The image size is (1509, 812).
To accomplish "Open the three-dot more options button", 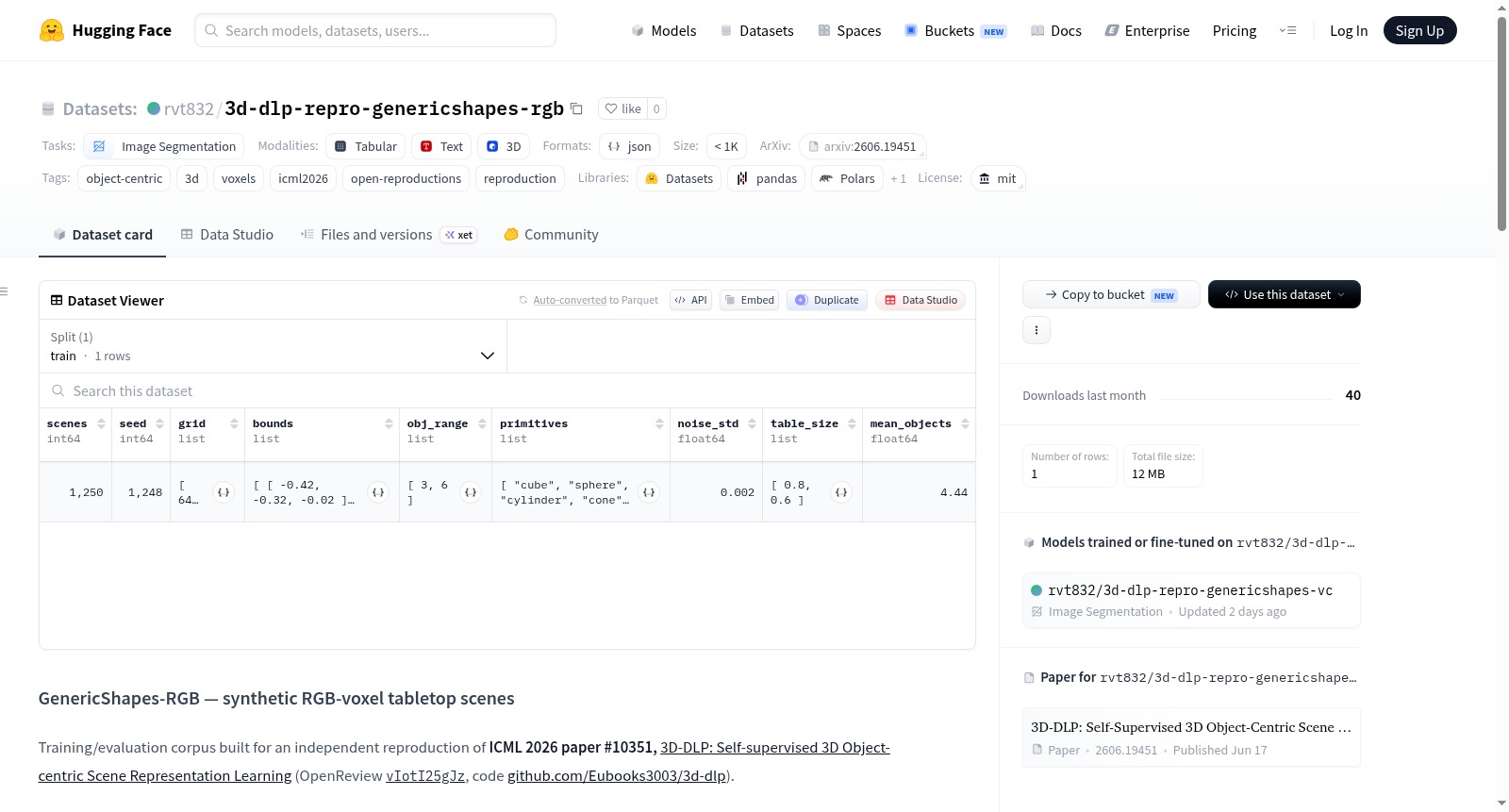I will (1036, 330).
